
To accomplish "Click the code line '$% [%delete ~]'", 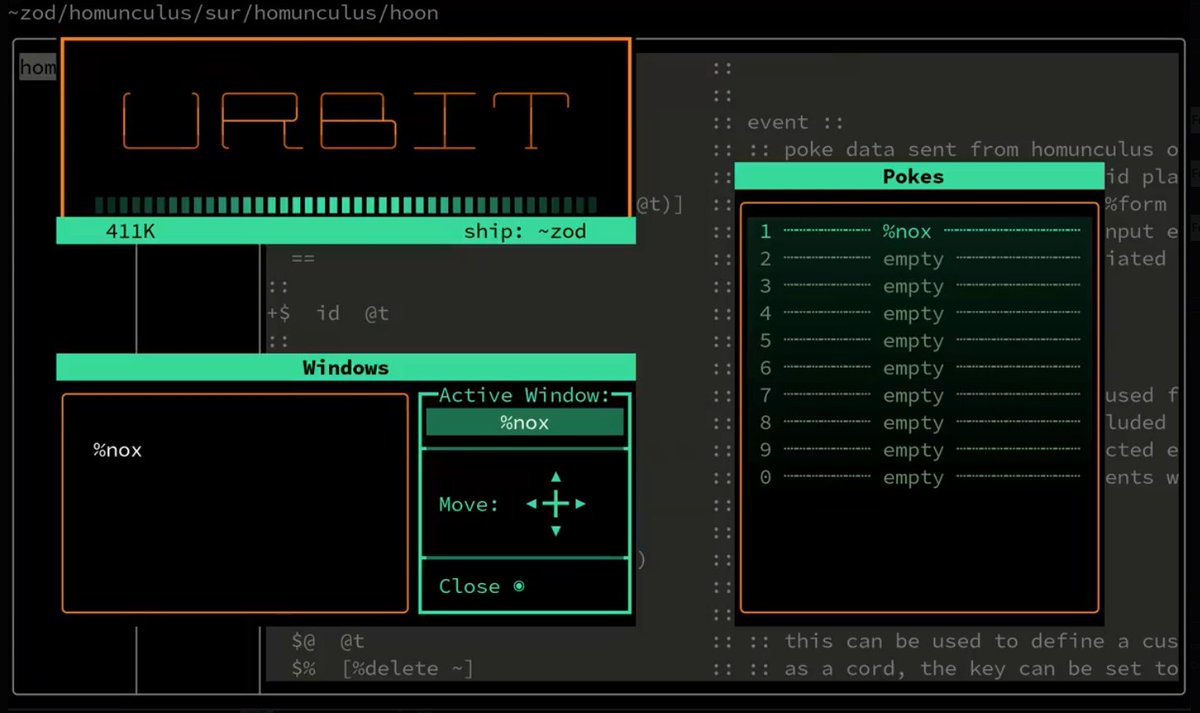I will 382,668.
